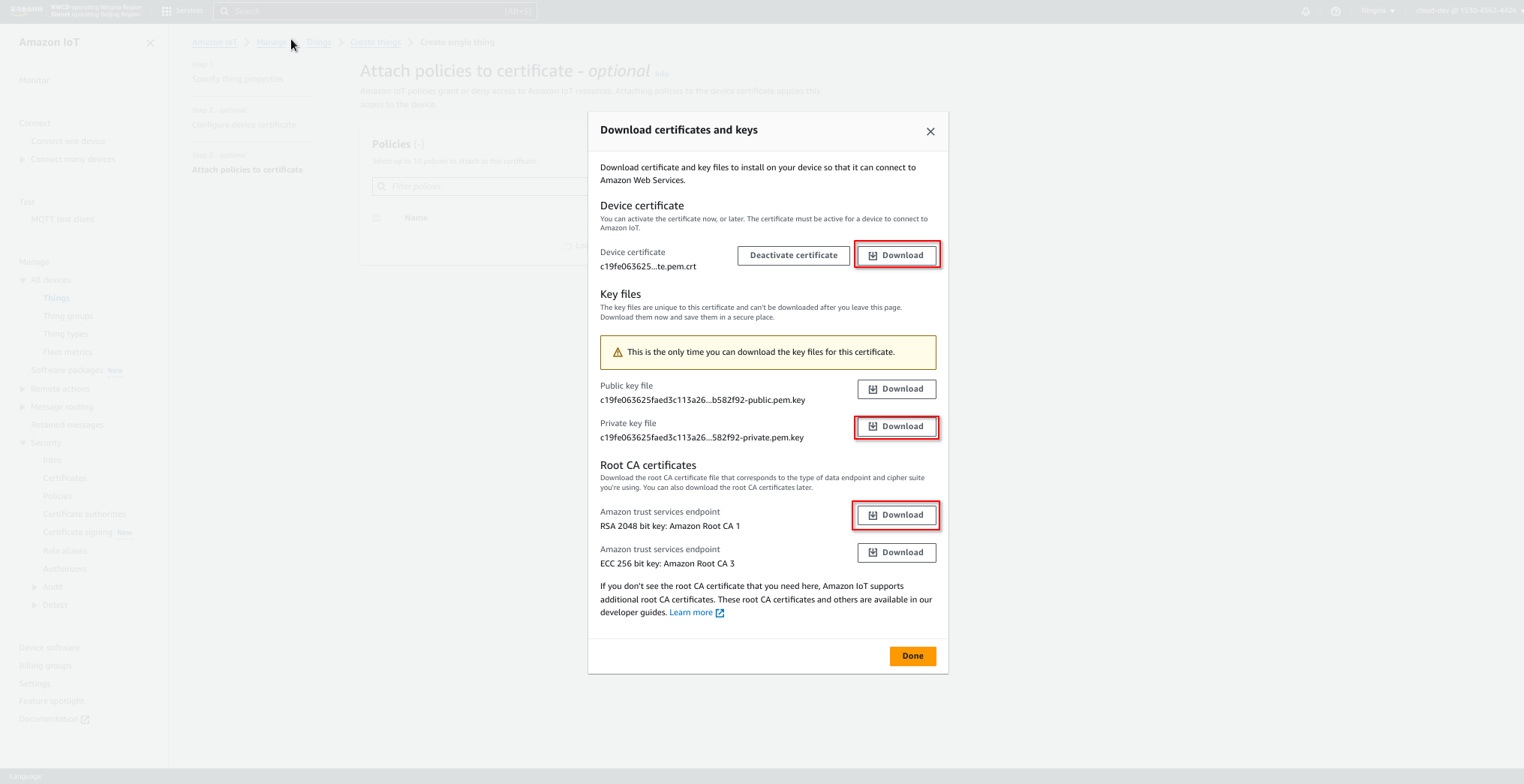Open the Services grid menu

tap(166, 11)
